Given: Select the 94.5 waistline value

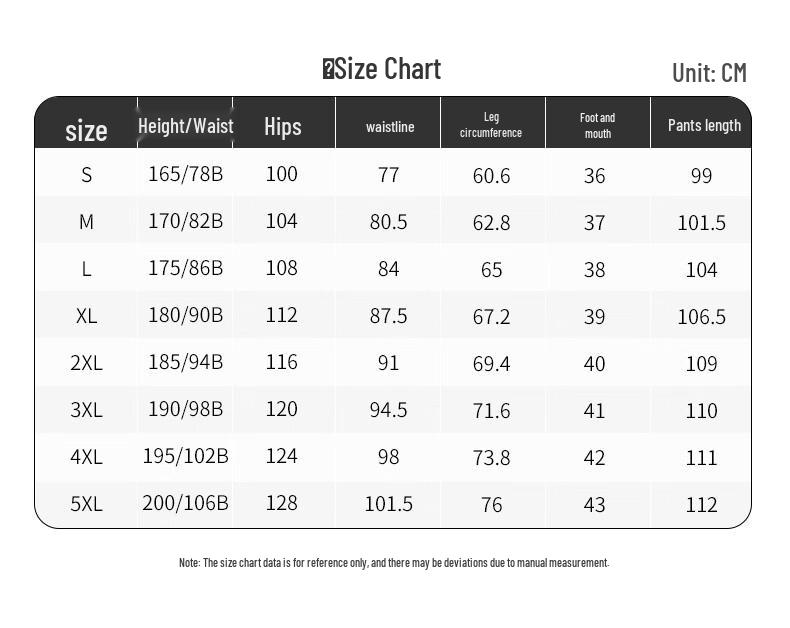Looking at the screenshot, I should tap(389, 410).
